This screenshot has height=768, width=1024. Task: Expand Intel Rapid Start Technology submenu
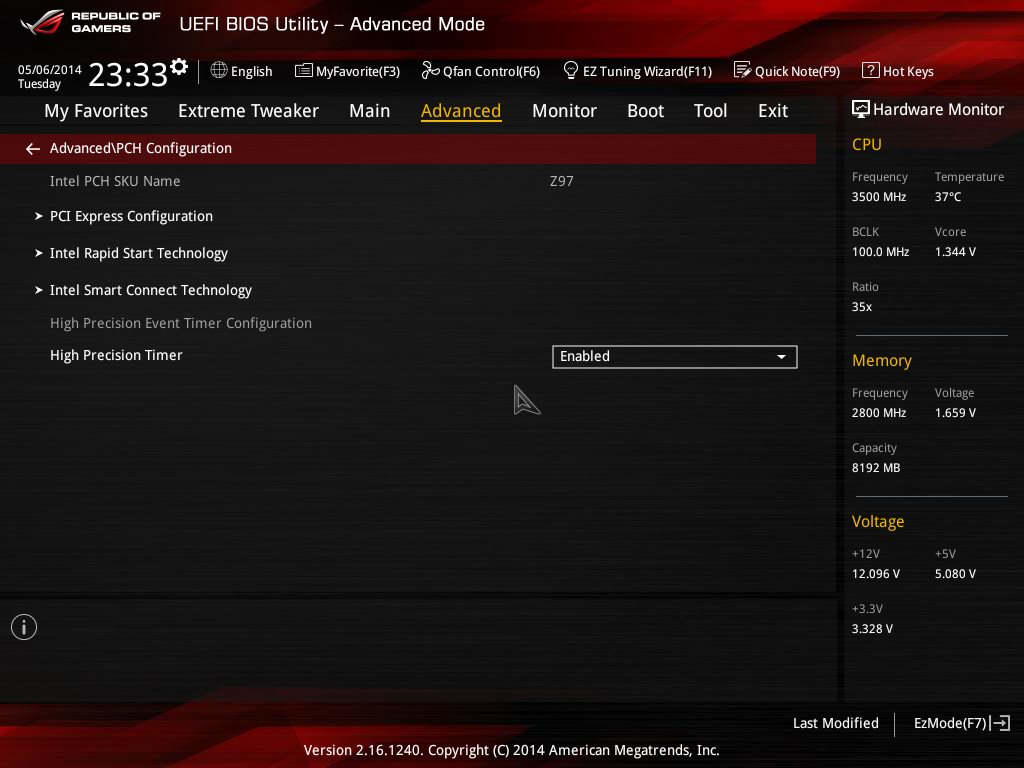[138, 253]
